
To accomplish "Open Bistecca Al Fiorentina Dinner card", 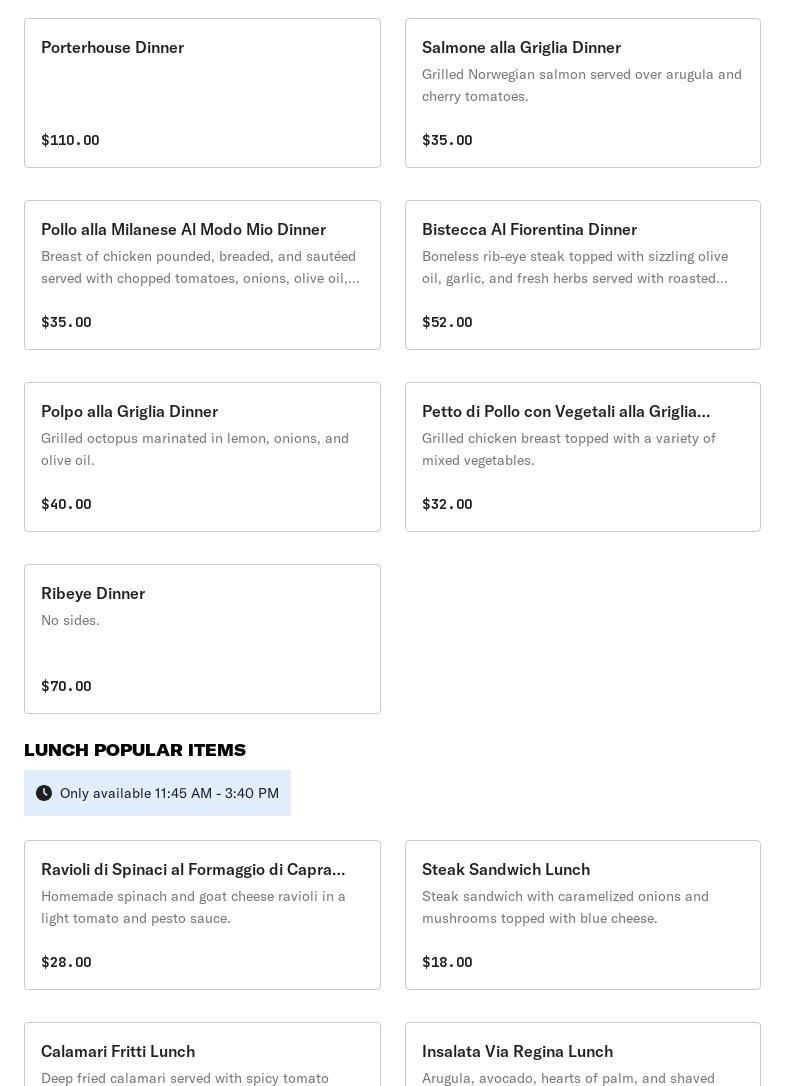I will click(x=582, y=275).
